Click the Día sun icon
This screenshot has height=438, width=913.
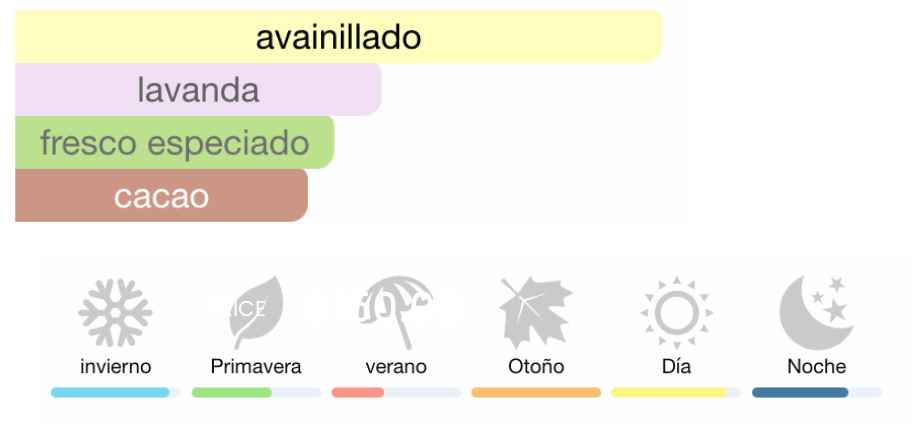pyautogui.click(x=676, y=312)
